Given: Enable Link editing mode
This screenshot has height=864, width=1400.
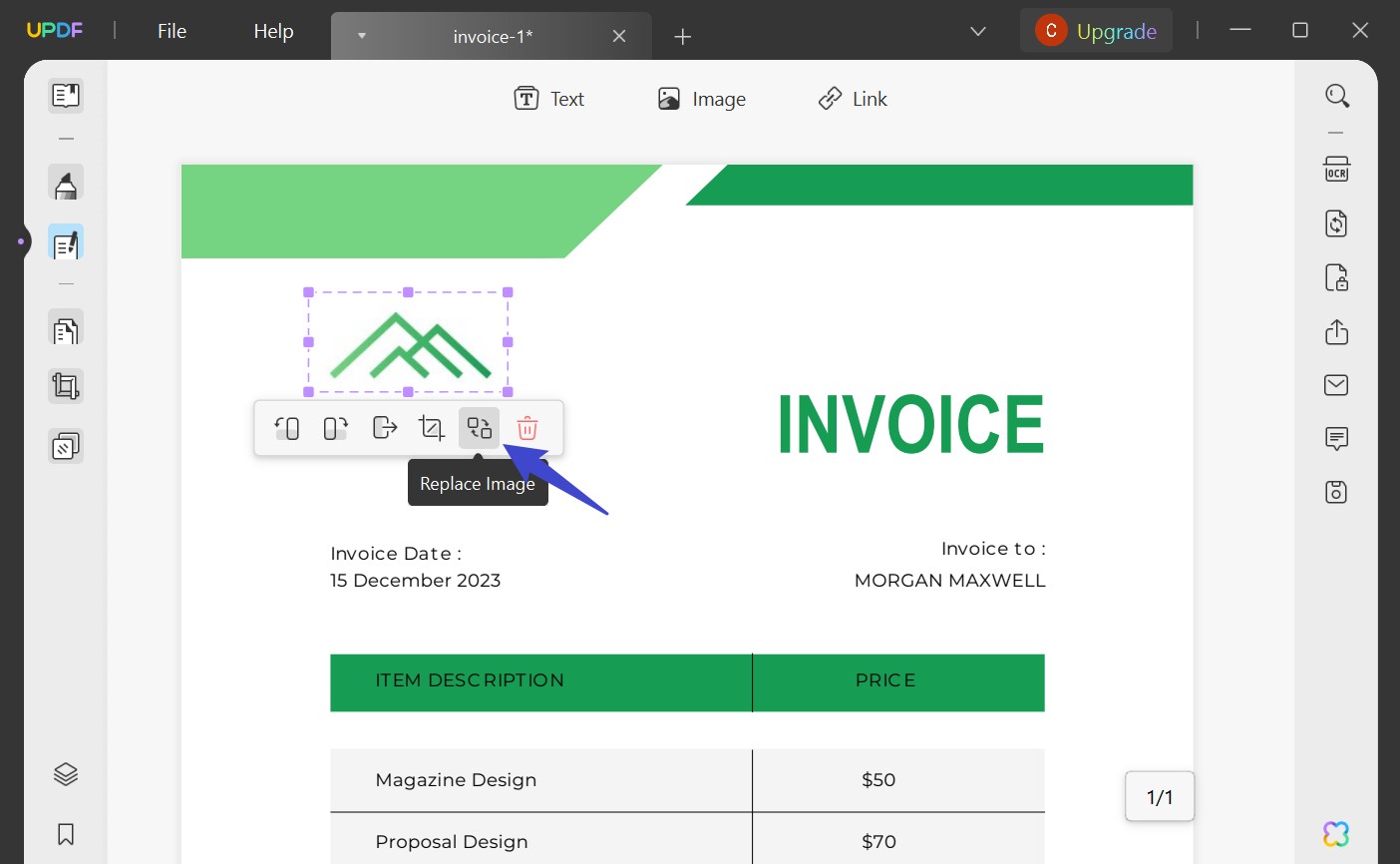Looking at the screenshot, I should 852,98.
